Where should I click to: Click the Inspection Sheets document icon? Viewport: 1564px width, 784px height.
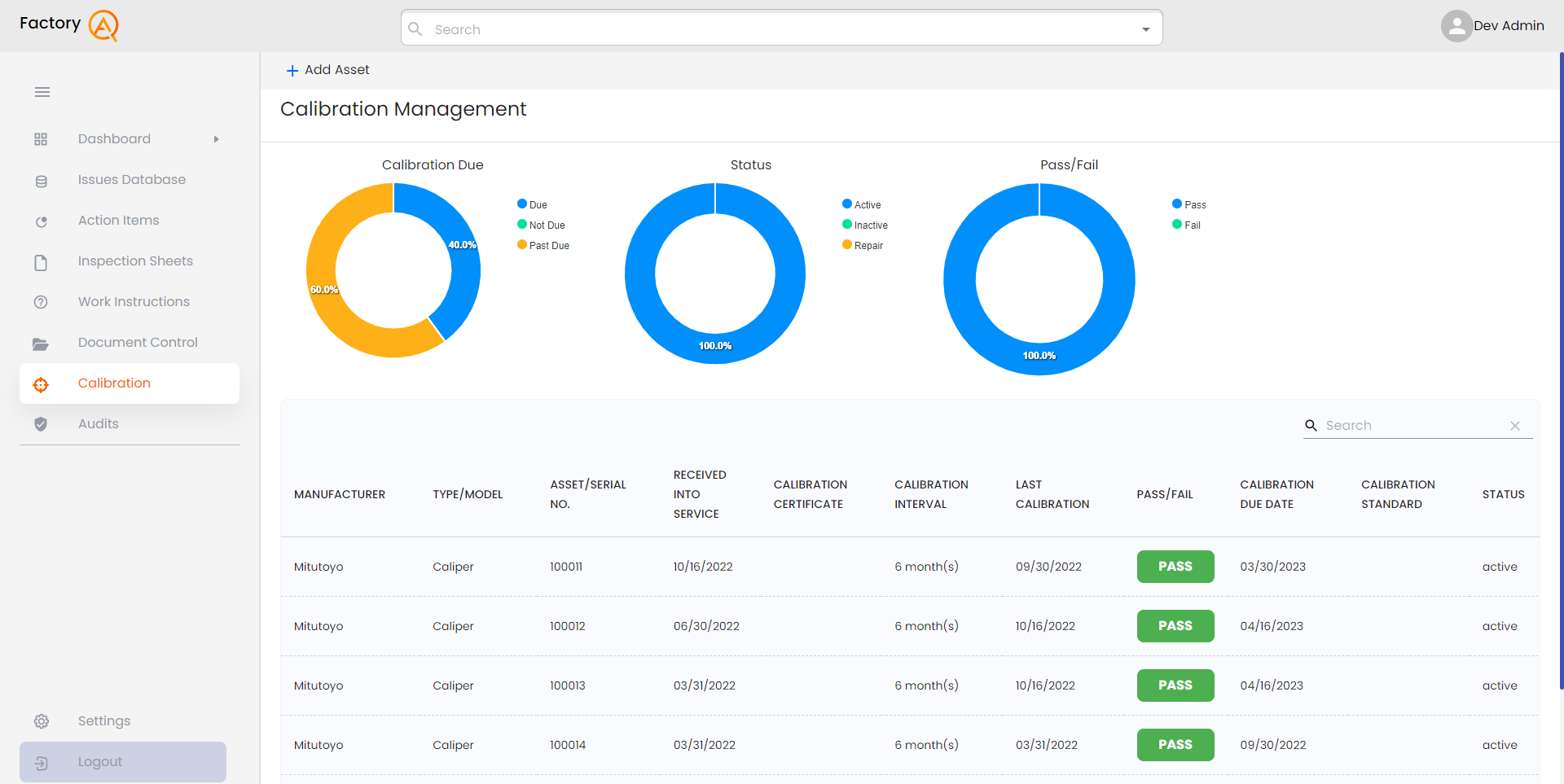[41, 262]
